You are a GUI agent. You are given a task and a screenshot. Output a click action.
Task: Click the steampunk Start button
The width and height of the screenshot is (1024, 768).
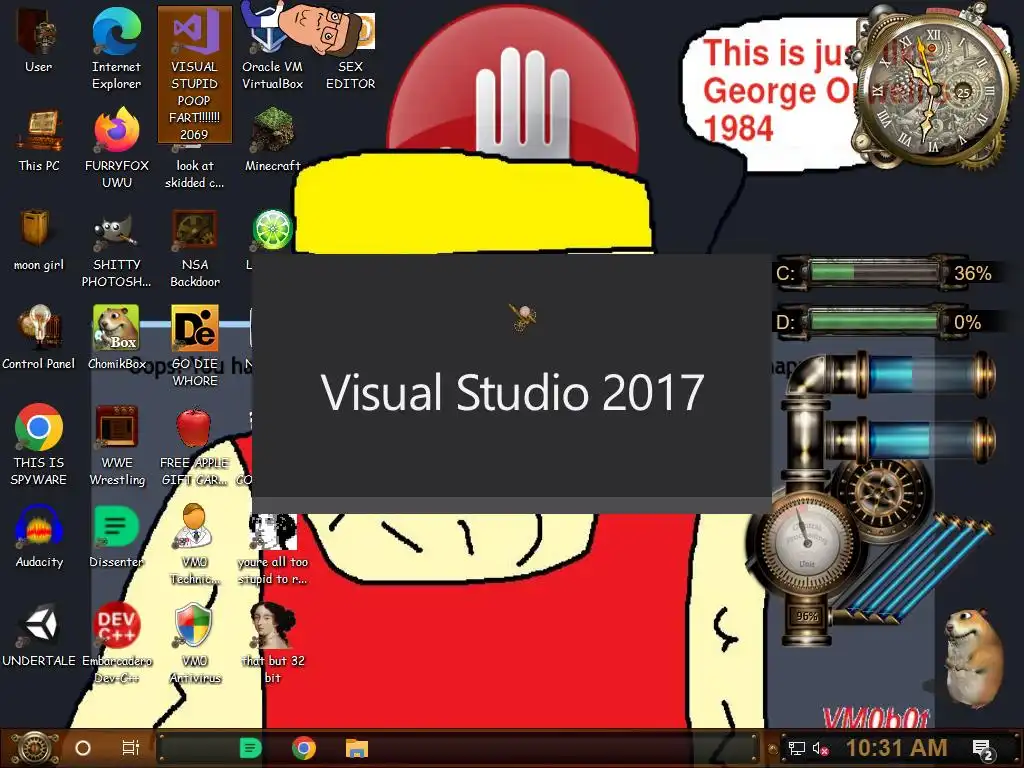point(35,748)
